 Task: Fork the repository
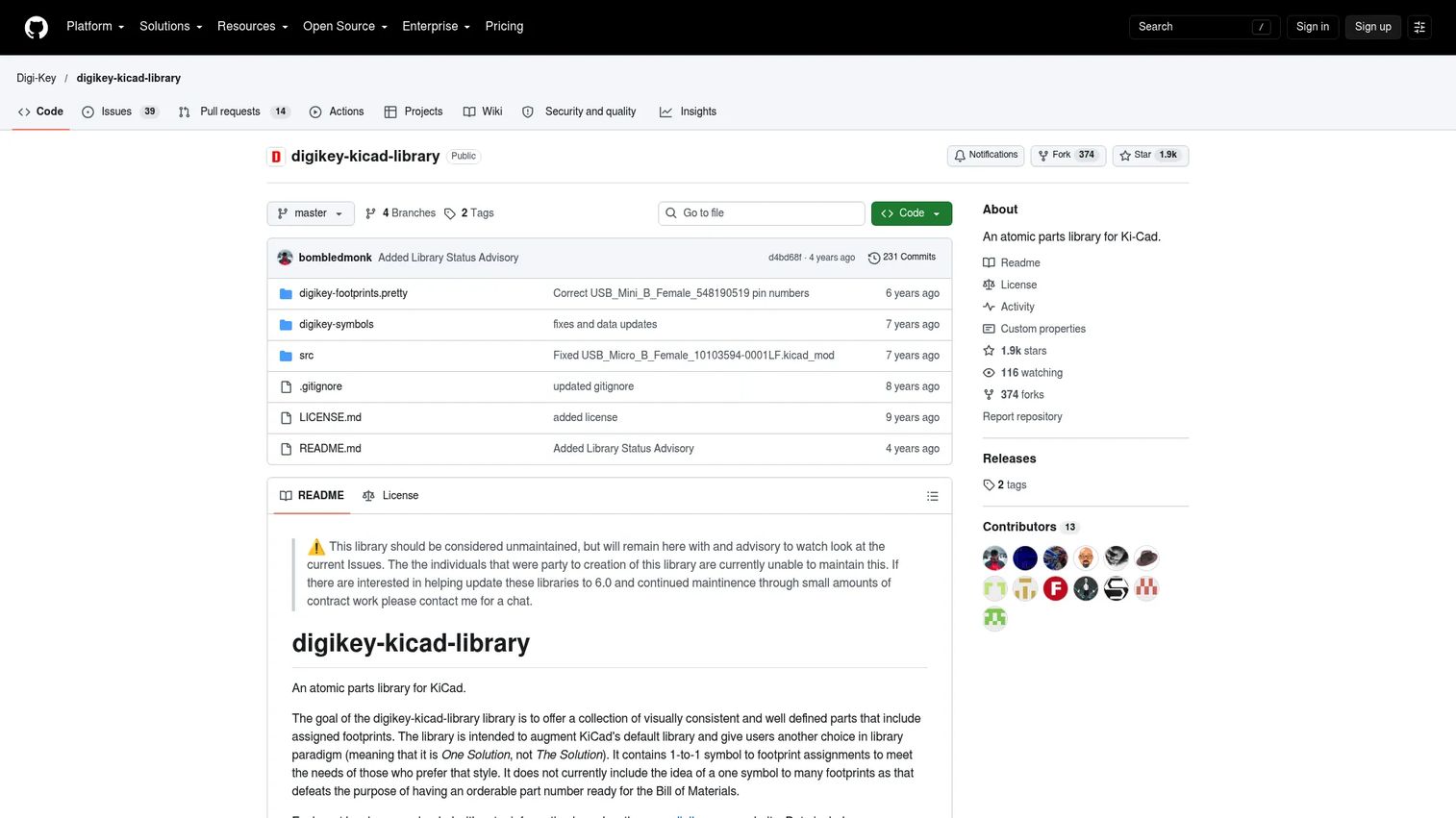(x=1068, y=155)
